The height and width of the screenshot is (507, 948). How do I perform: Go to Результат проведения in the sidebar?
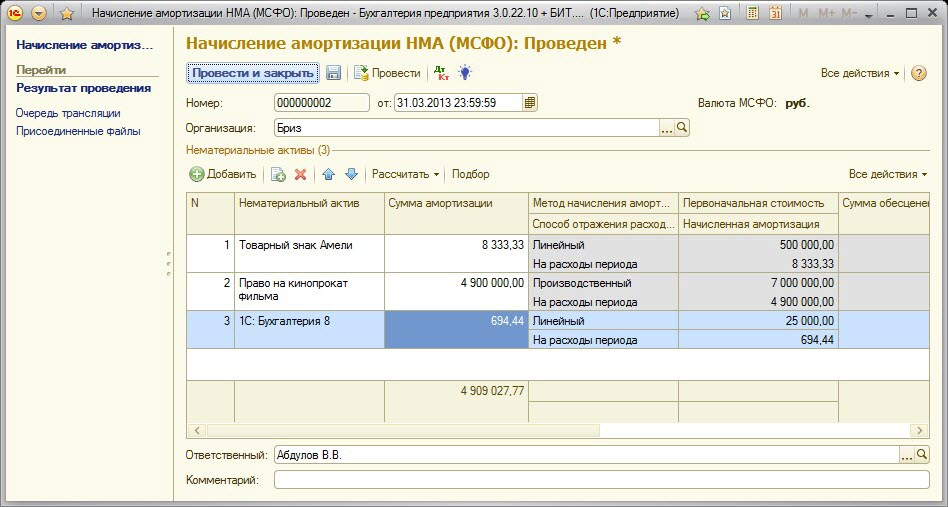83,88
